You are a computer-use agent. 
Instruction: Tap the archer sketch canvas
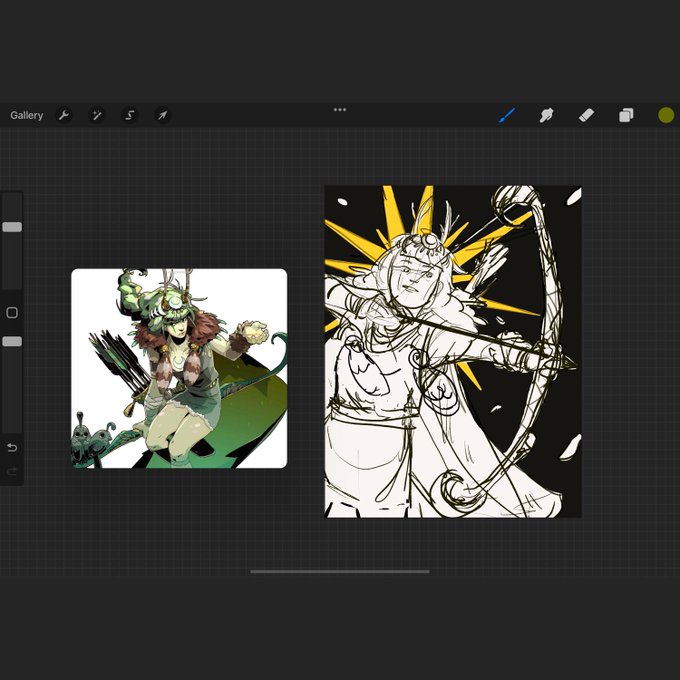tap(453, 352)
